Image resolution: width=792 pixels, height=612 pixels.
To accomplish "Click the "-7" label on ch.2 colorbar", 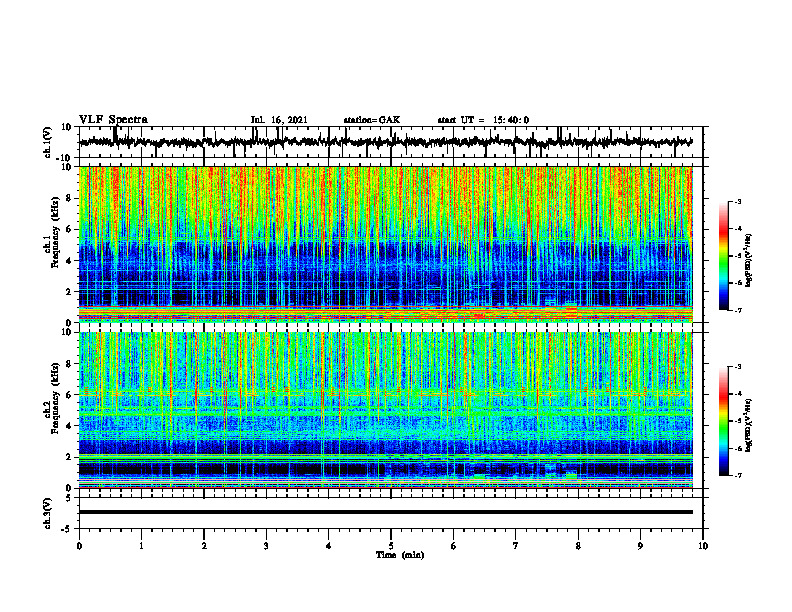I will (x=738, y=475).
